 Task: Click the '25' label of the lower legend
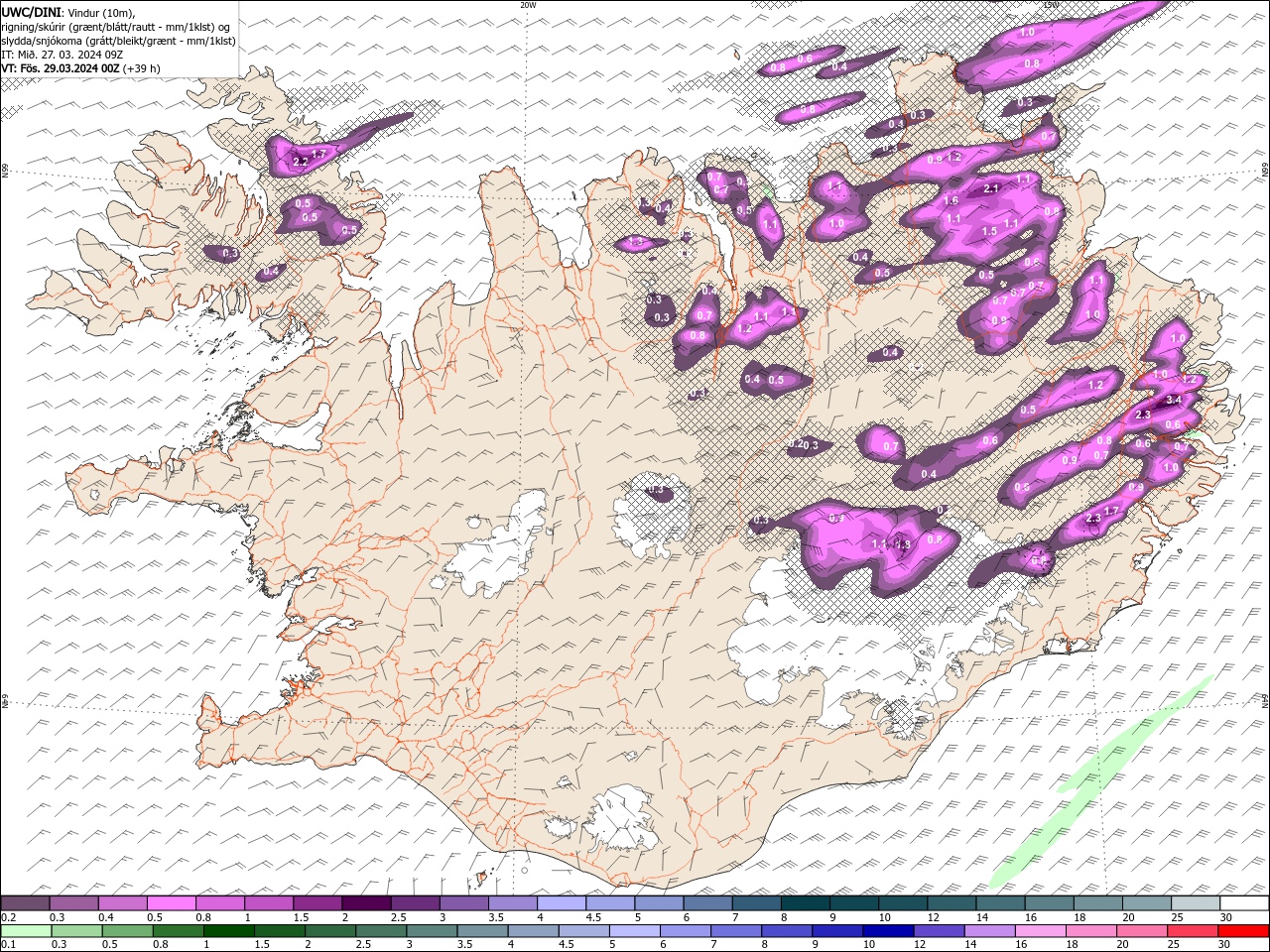coord(1173,945)
